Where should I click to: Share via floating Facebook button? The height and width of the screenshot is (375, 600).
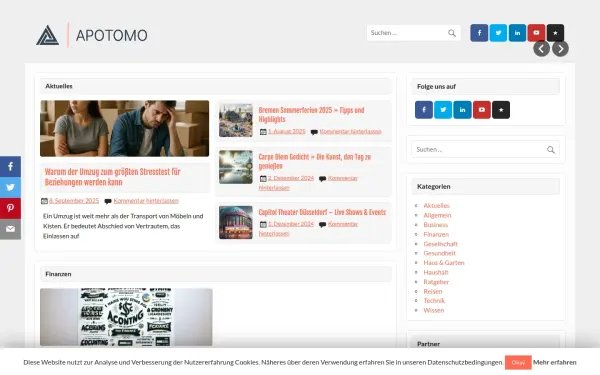[x=10, y=166]
